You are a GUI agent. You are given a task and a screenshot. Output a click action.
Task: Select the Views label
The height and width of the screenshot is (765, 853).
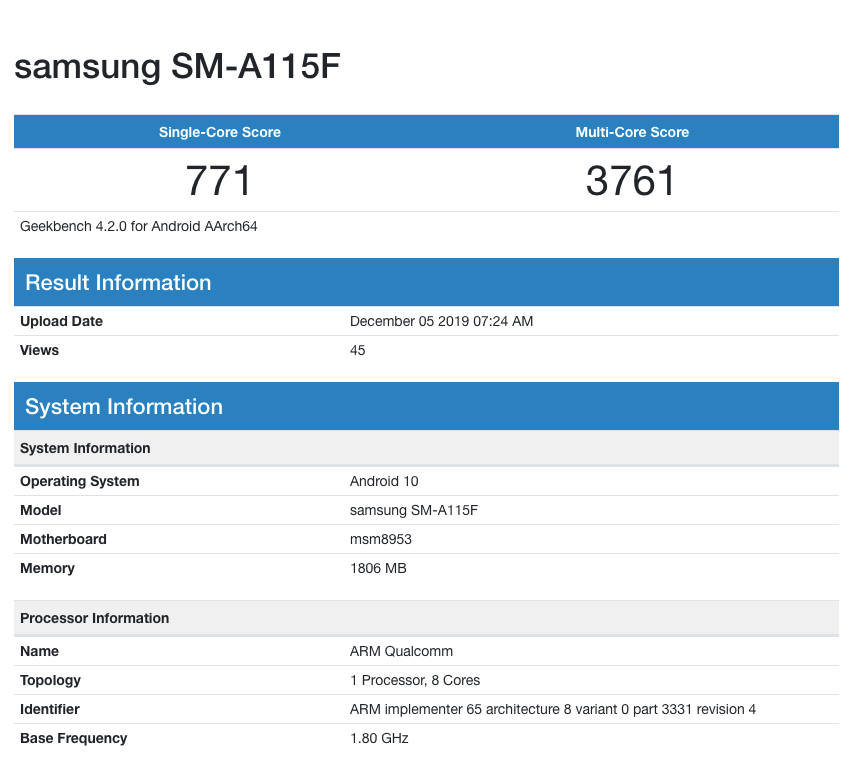point(39,350)
